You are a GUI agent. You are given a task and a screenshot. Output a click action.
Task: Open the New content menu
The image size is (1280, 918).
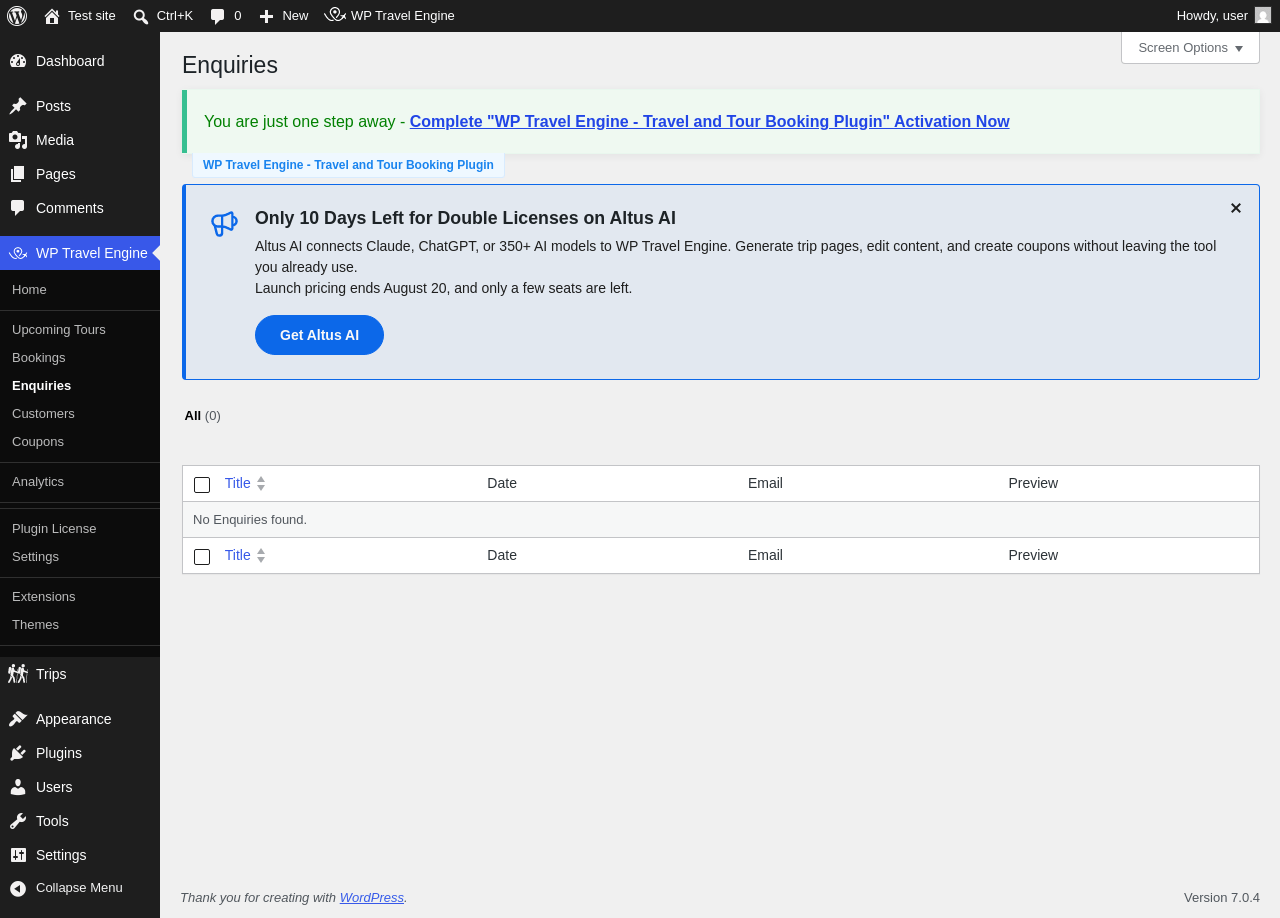click(x=284, y=16)
